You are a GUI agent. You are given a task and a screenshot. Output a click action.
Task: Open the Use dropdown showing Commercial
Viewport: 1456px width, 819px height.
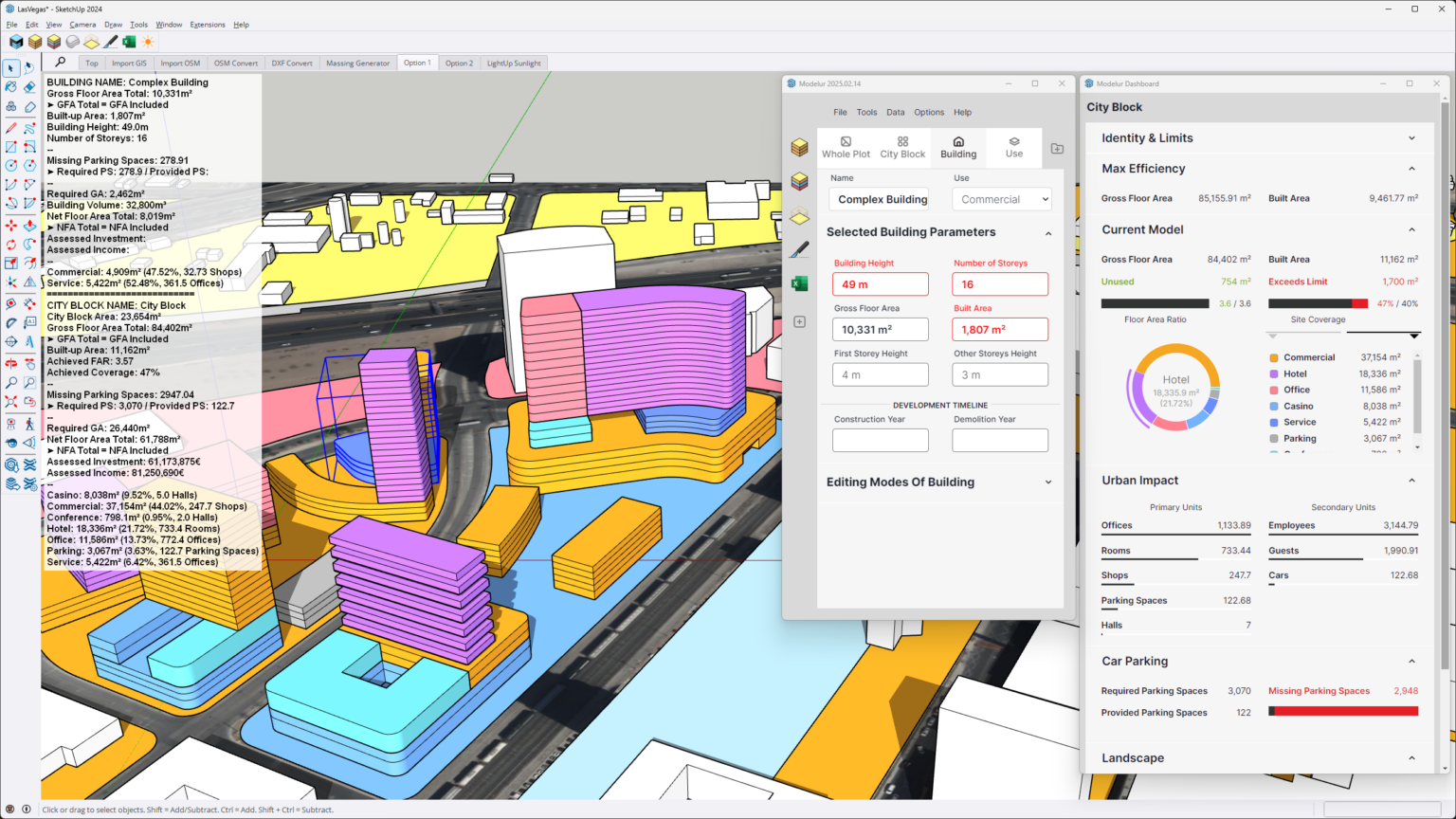click(1001, 199)
